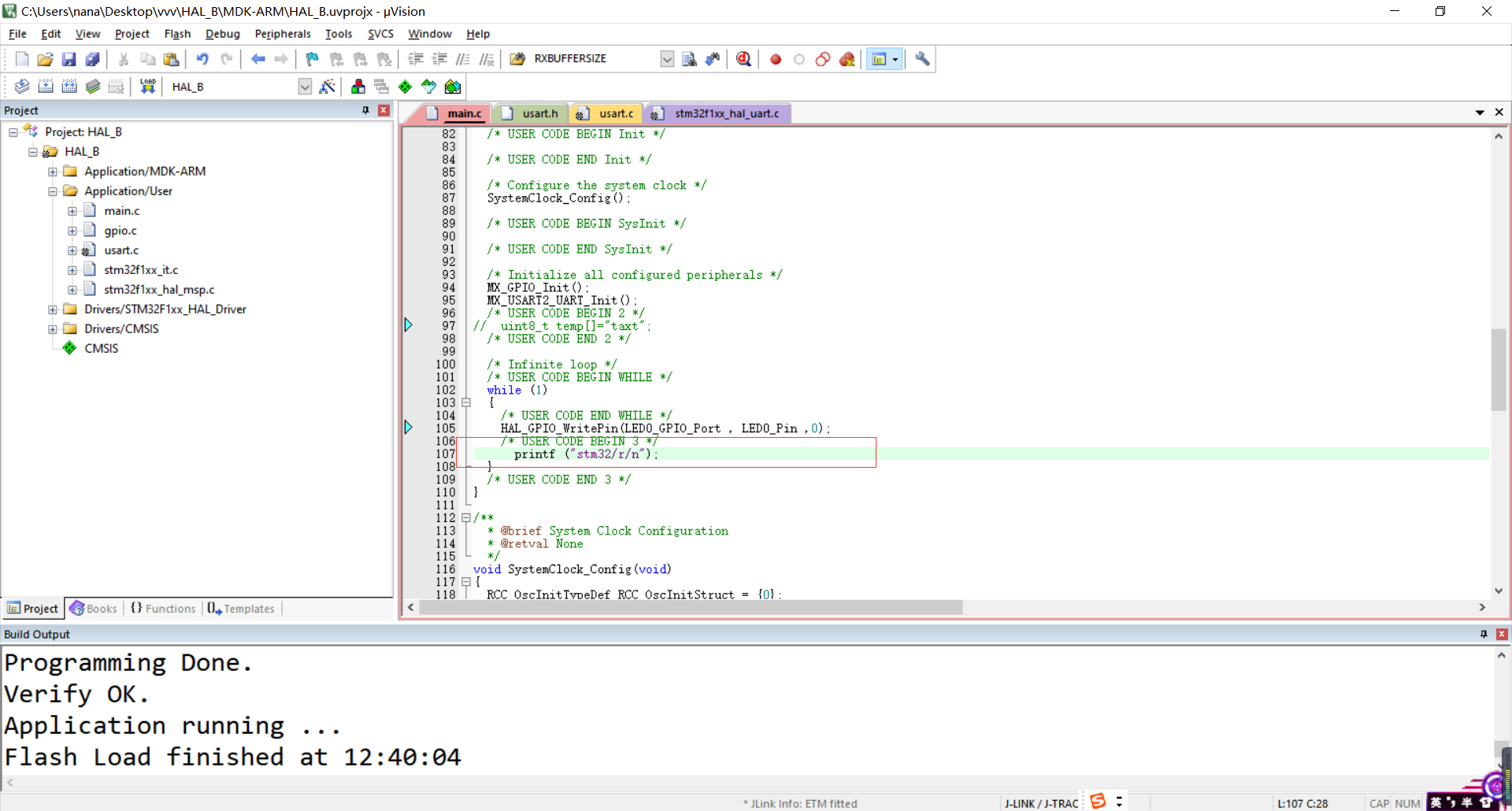Image resolution: width=1512 pixels, height=811 pixels.
Task: Close the Build Output panel
Action: point(1502,634)
